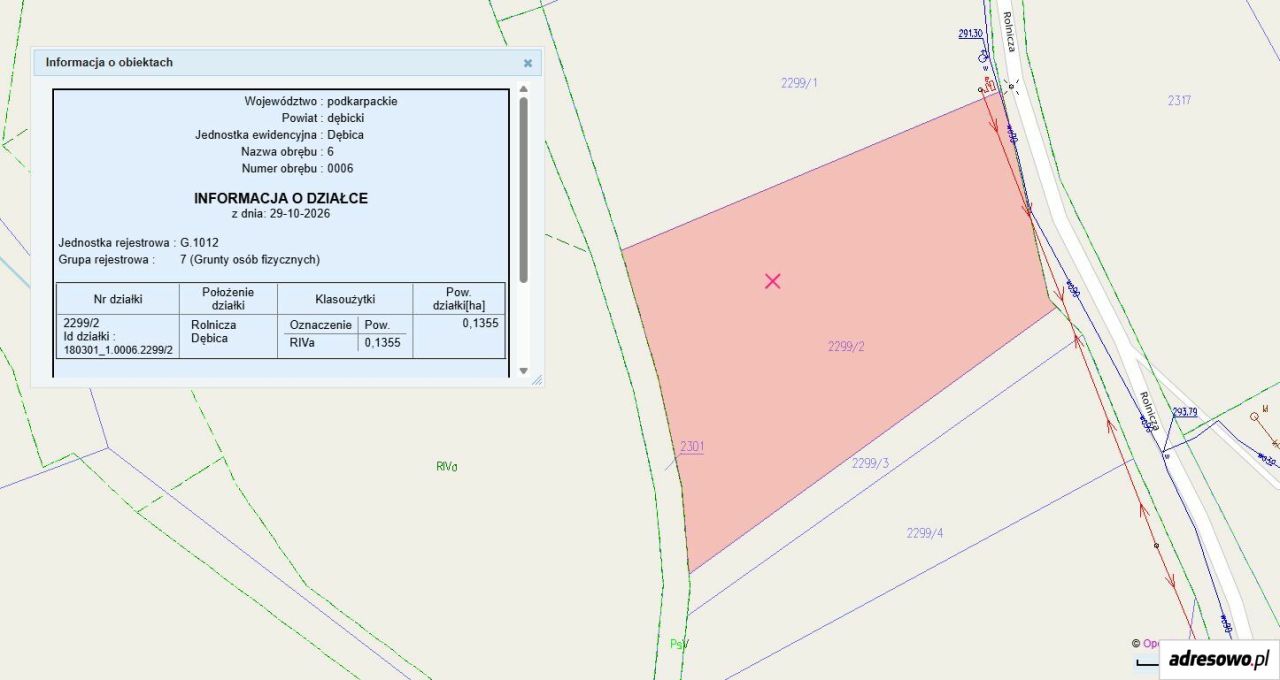This screenshot has height=680, width=1280.
Task: Select parcel label 2299/3 on the map
Action: pos(870,463)
